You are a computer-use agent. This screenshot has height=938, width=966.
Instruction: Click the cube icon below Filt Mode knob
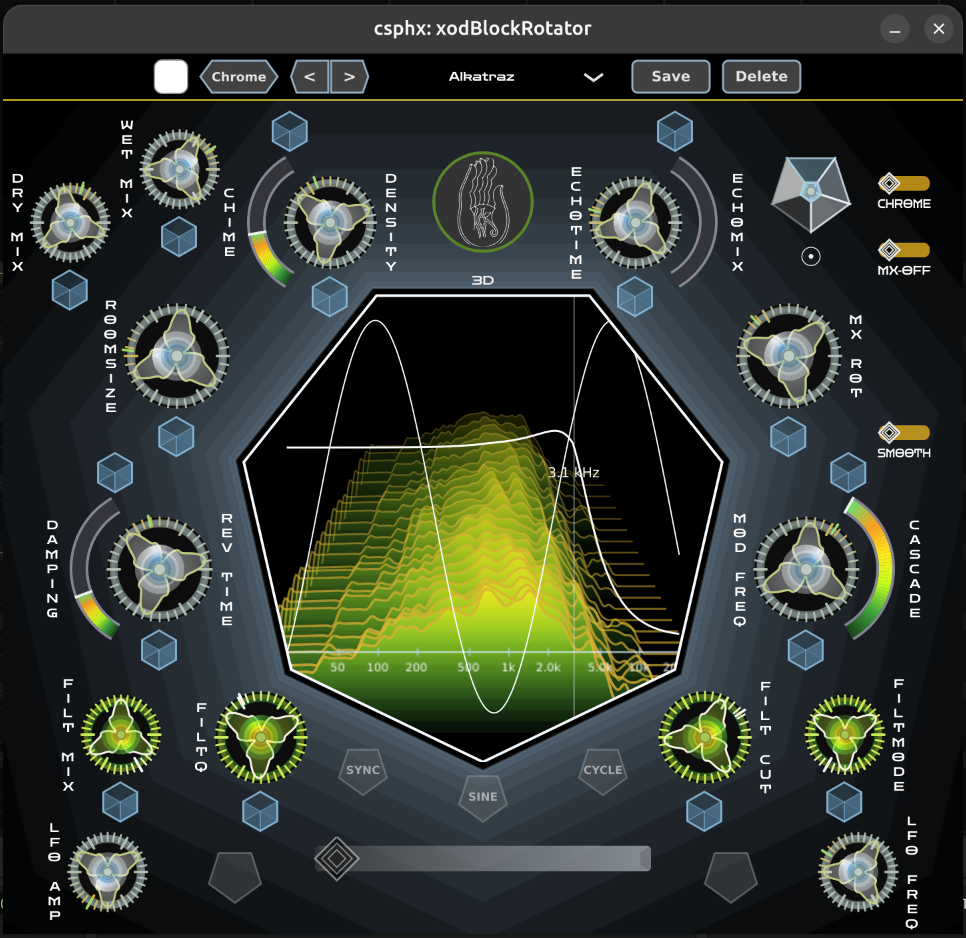(844, 803)
